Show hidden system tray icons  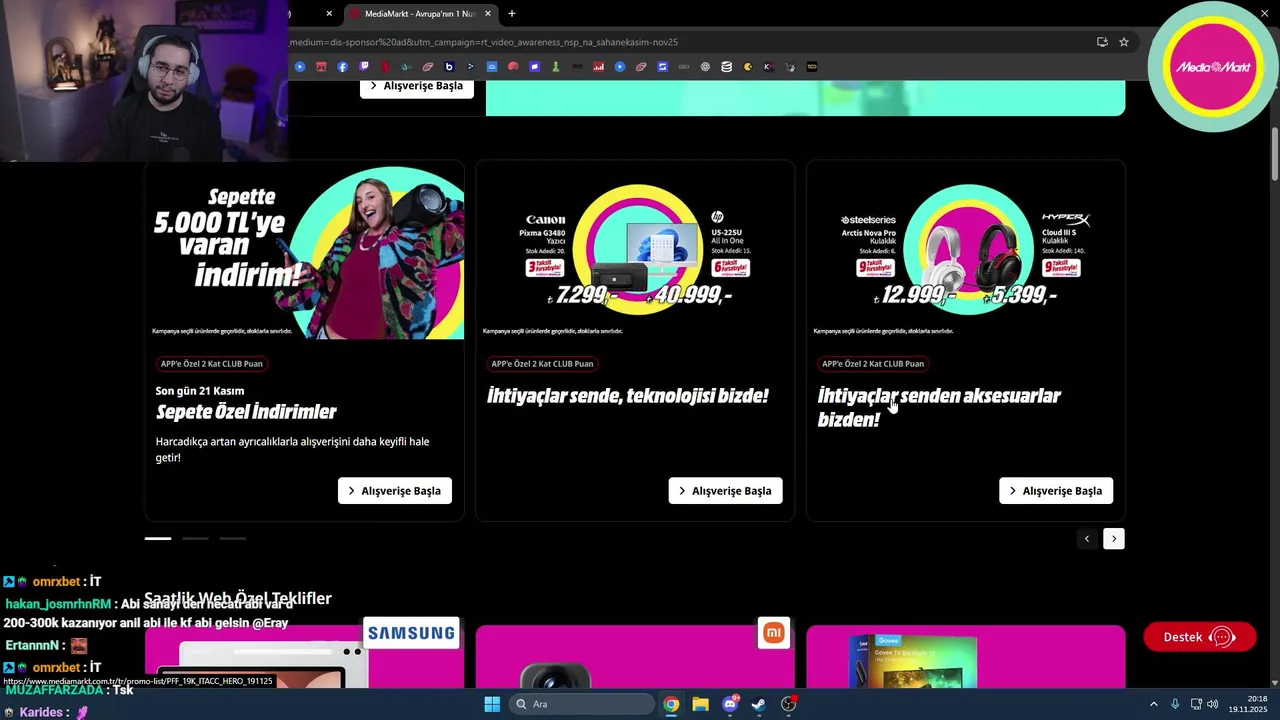pyautogui.click(x=1153, y=704)
